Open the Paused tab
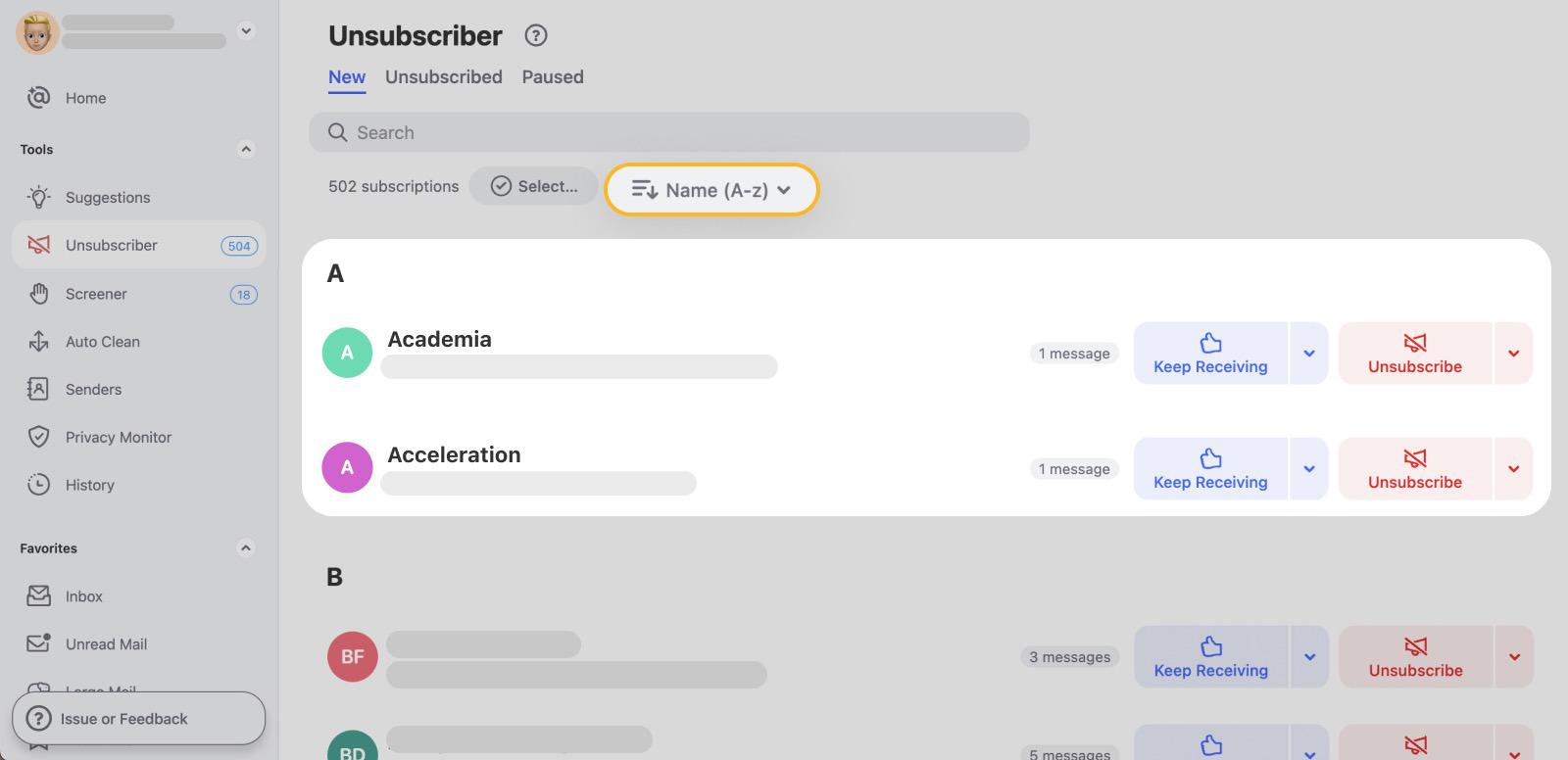The width and height of the screenshot is (1568, 760). coord(552,76)
